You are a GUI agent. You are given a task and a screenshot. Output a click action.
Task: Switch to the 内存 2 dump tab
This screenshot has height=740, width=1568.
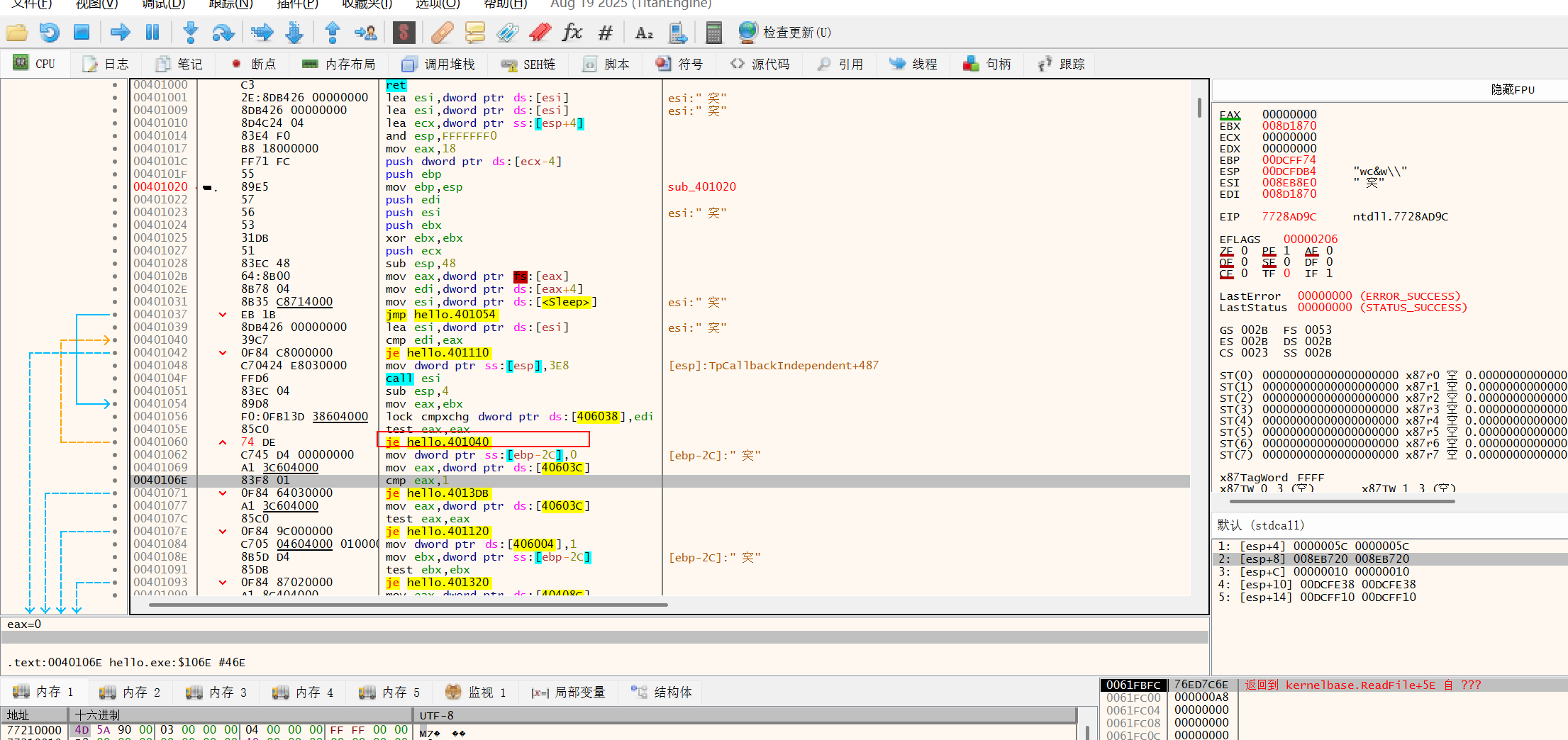(x=130, y=693)
